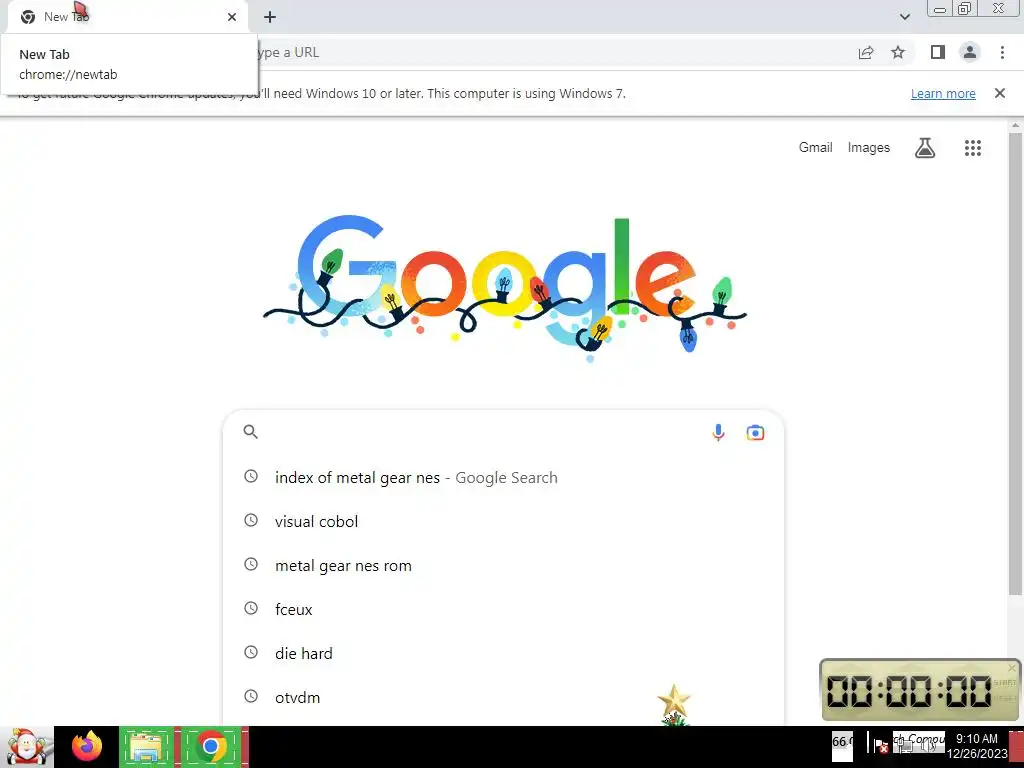The image size is (1024, 768).
Task: Select suggestion 'otvdm'
Action: pos(503,697)
